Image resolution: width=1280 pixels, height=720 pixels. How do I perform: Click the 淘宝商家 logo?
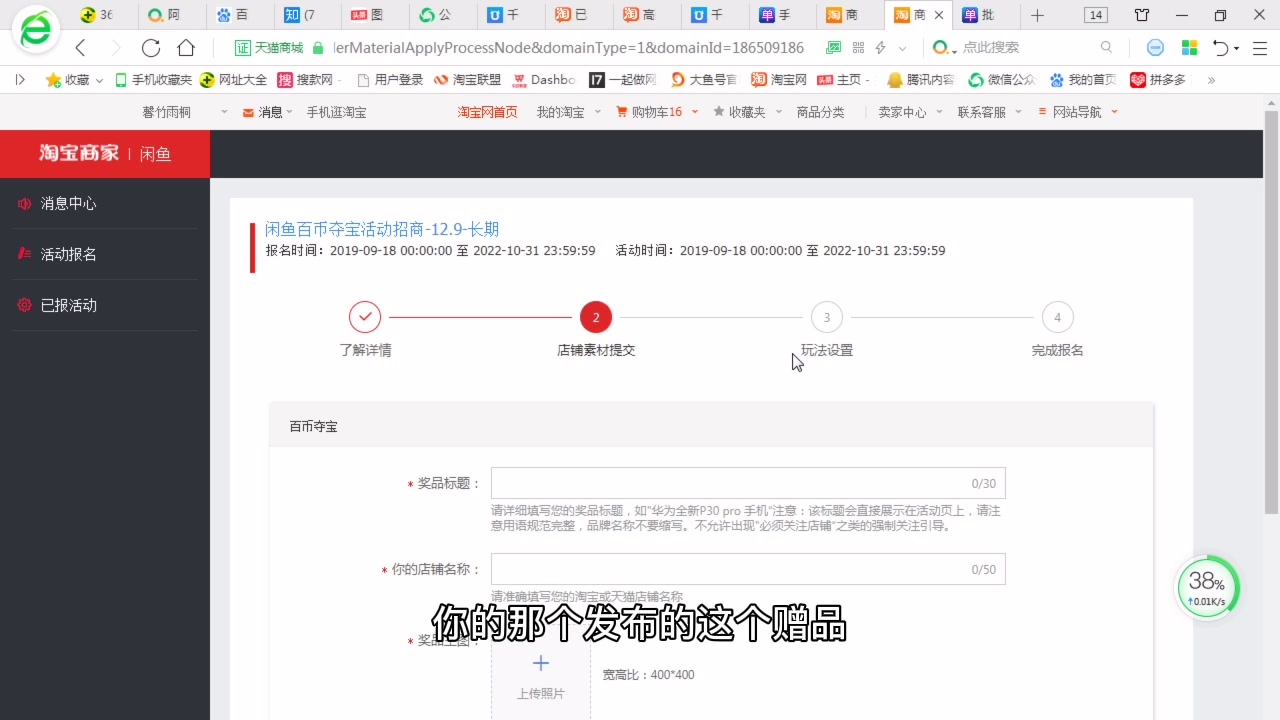[79, 153]
